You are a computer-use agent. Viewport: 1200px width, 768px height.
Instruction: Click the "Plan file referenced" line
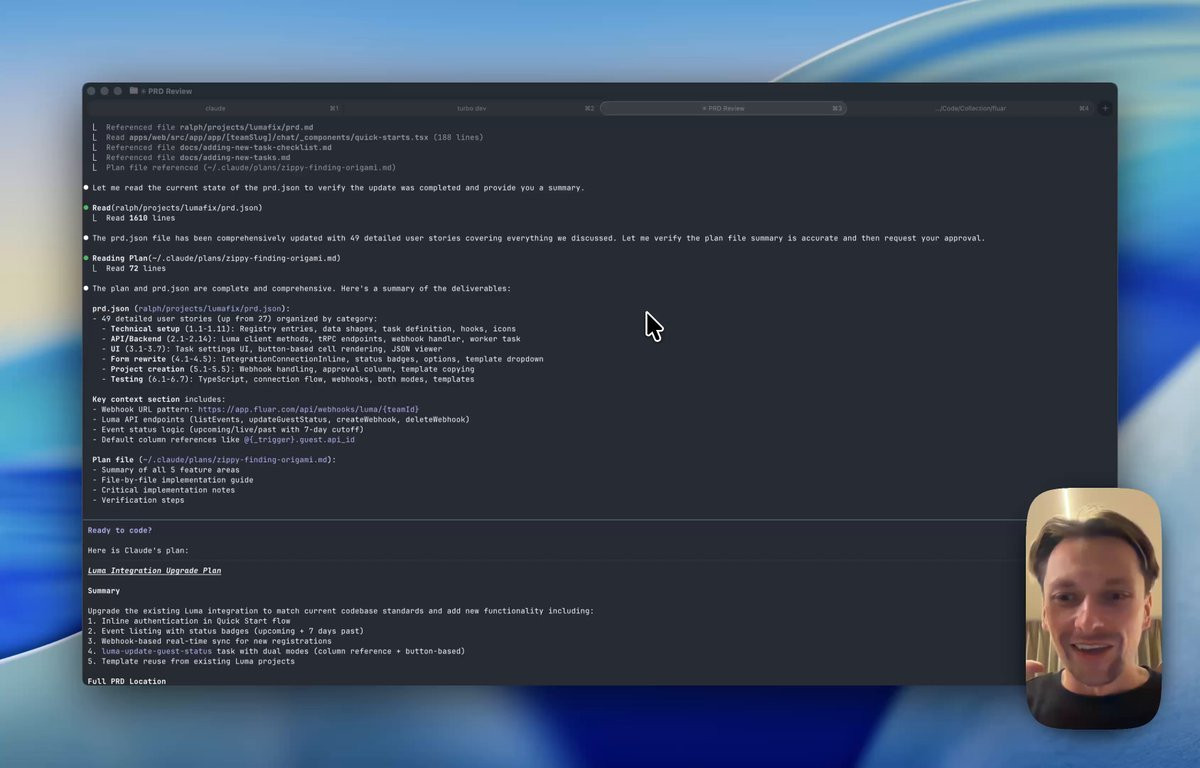[x=250, y=167]
